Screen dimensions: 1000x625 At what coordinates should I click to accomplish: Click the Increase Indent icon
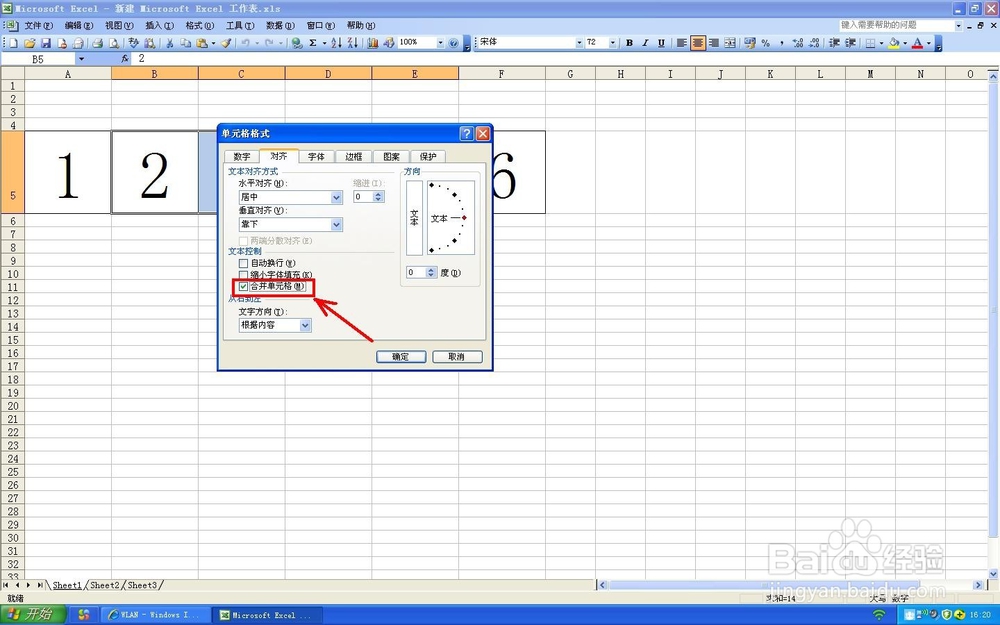point(850,43)
